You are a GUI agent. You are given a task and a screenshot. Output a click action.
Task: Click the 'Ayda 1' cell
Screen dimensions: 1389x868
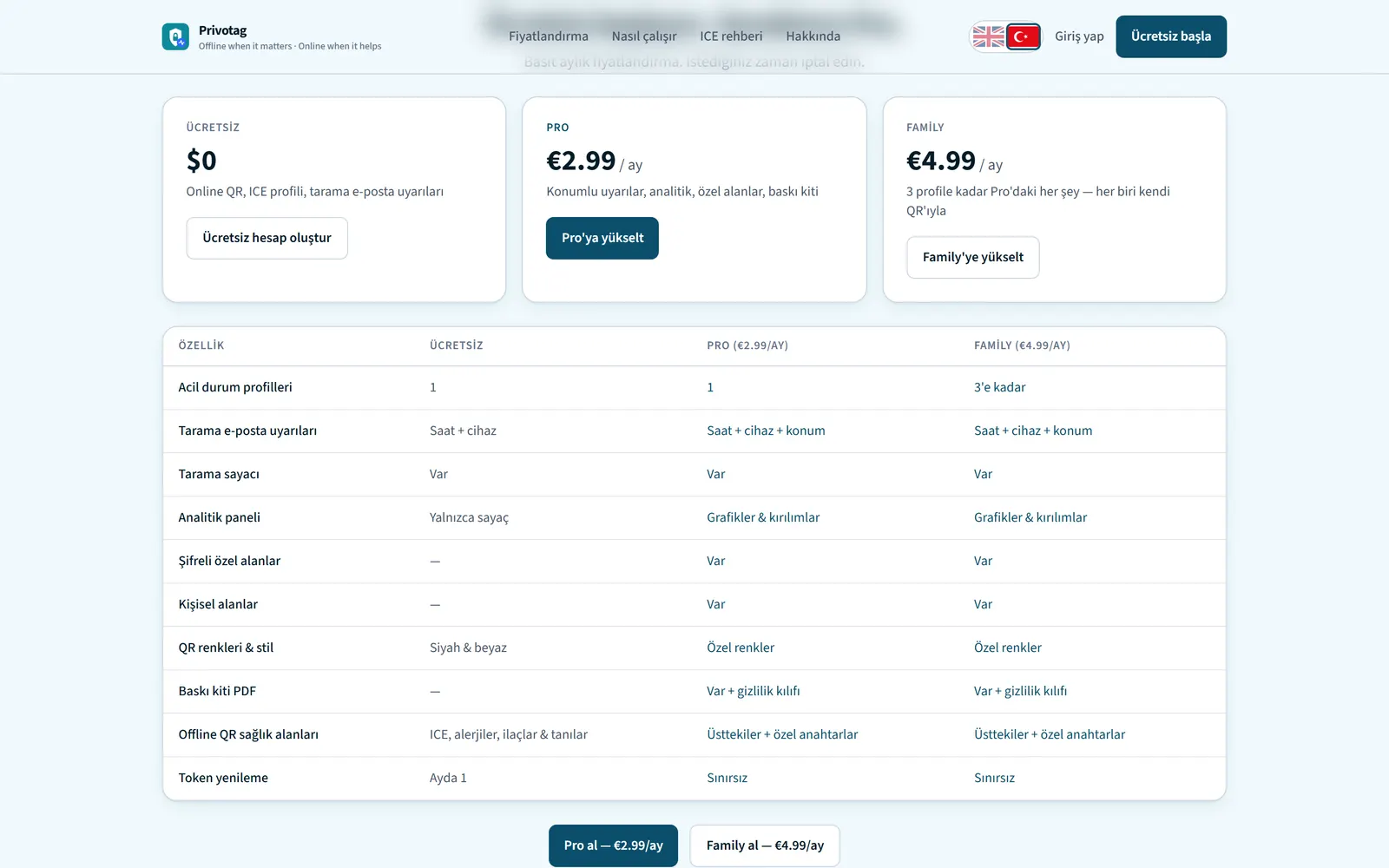click(x=448, y=778)
